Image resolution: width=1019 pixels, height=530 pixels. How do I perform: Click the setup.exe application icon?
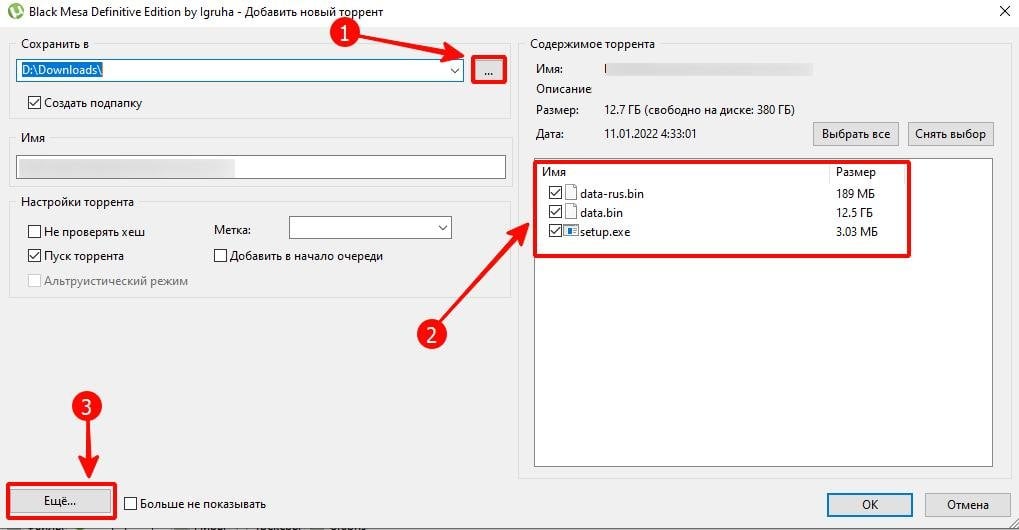571,231
